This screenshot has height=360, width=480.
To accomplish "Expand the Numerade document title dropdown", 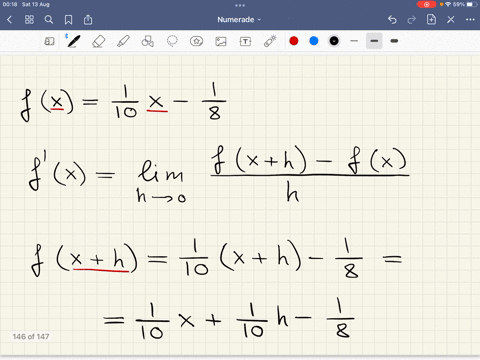I will click(239, 20).
